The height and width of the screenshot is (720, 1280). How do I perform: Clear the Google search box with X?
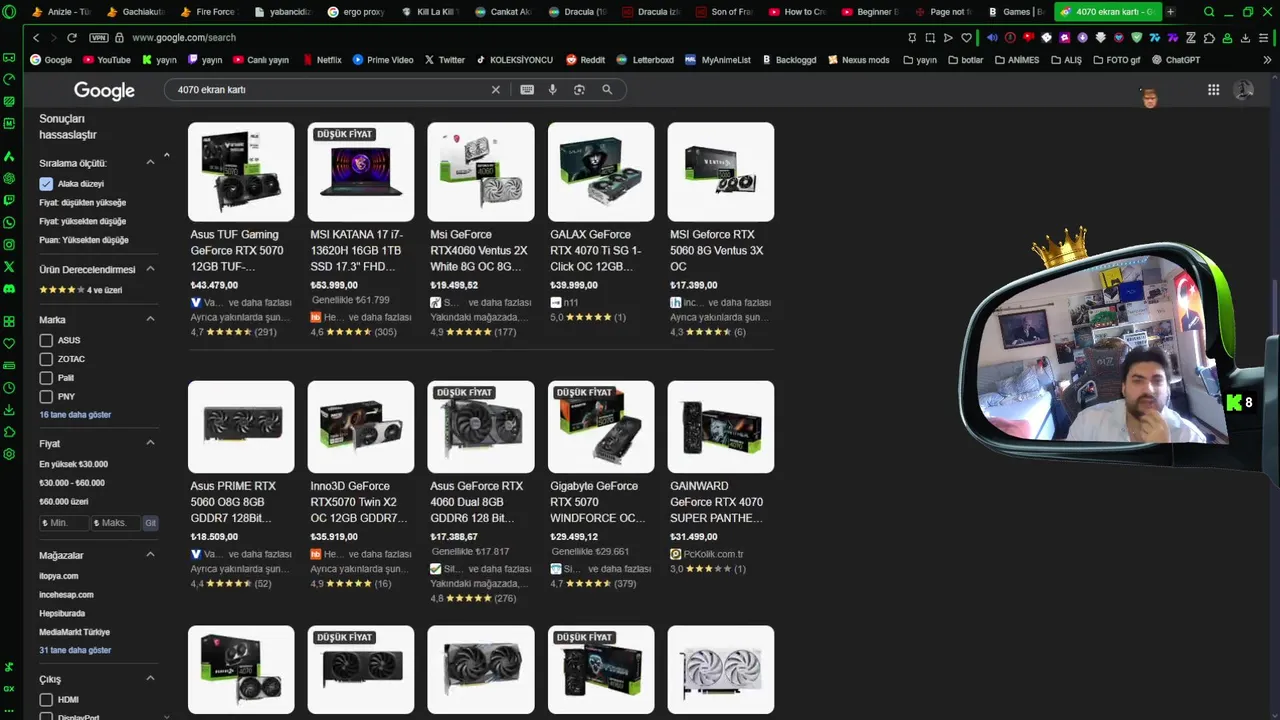(495, 89)
